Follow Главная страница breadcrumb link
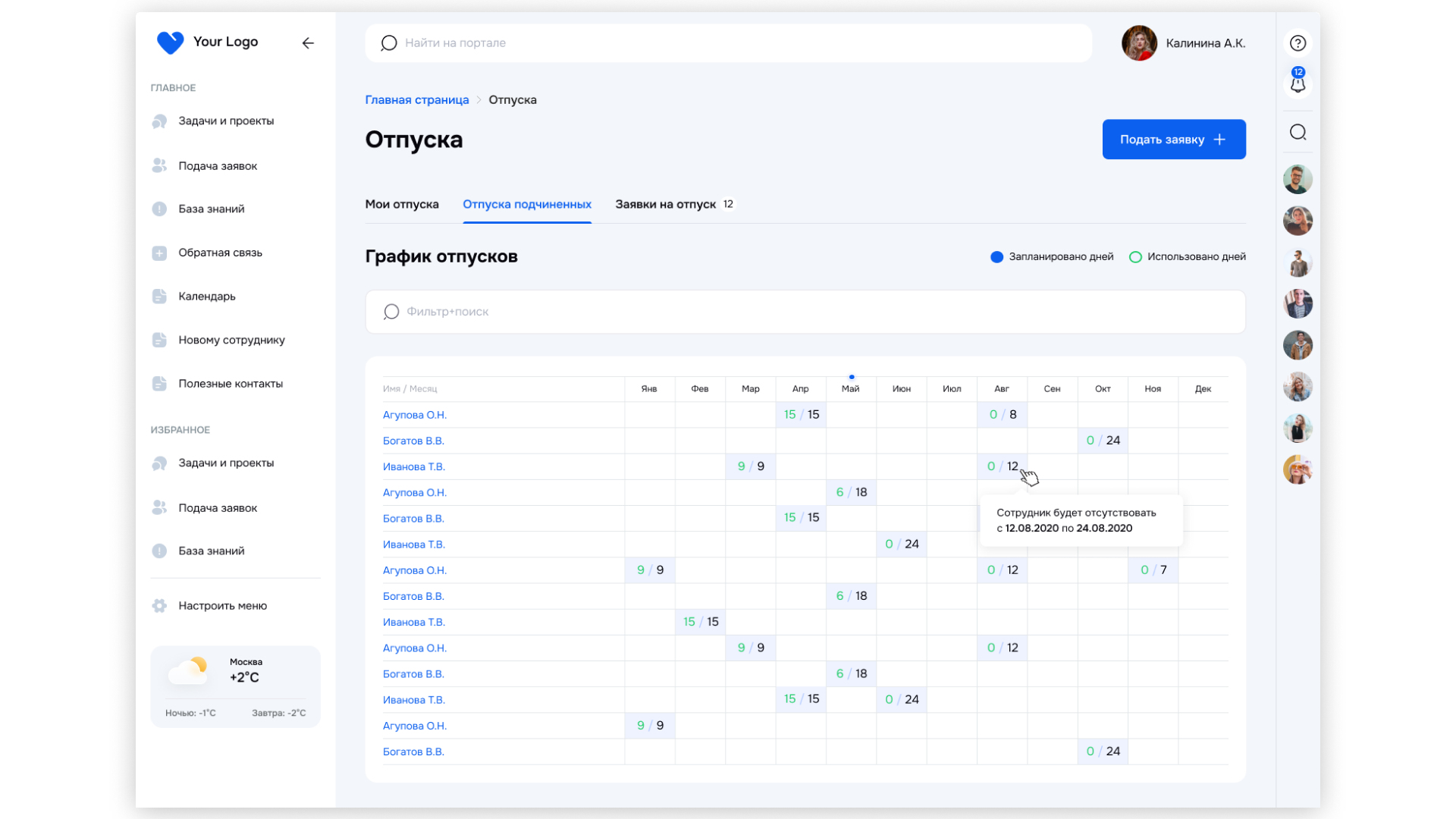1456x819 pixels. click(417, 100)
